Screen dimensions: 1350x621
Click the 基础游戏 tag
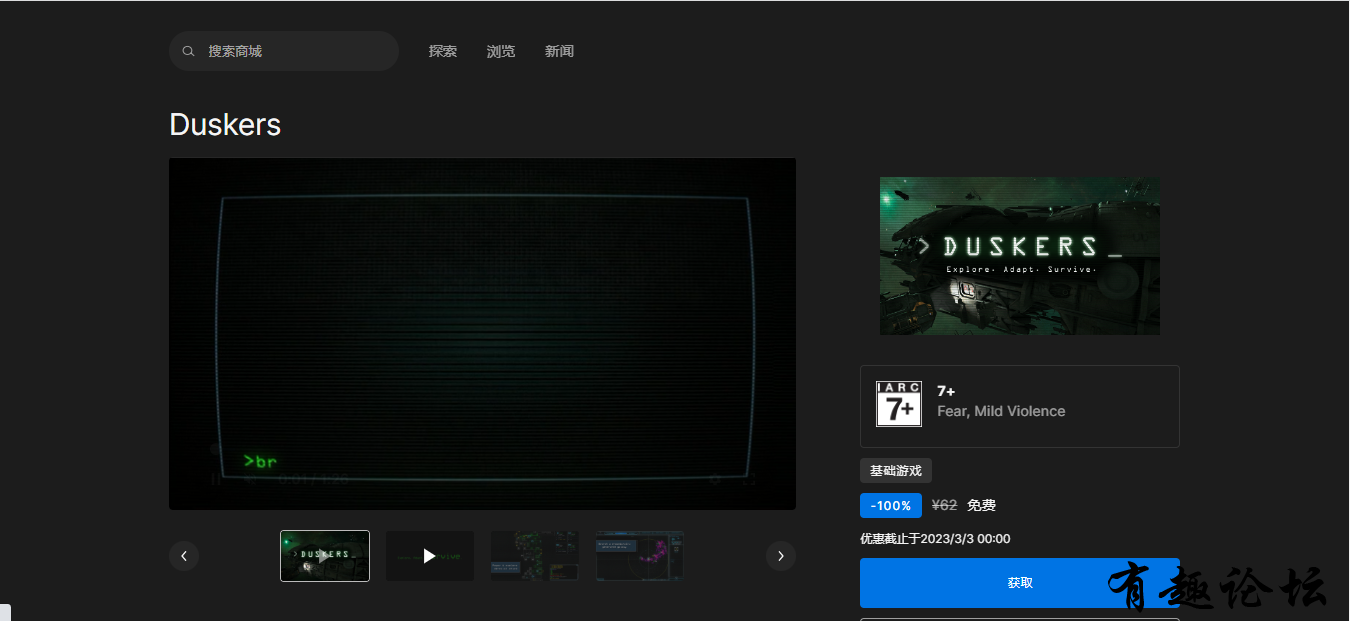[896, 471]
